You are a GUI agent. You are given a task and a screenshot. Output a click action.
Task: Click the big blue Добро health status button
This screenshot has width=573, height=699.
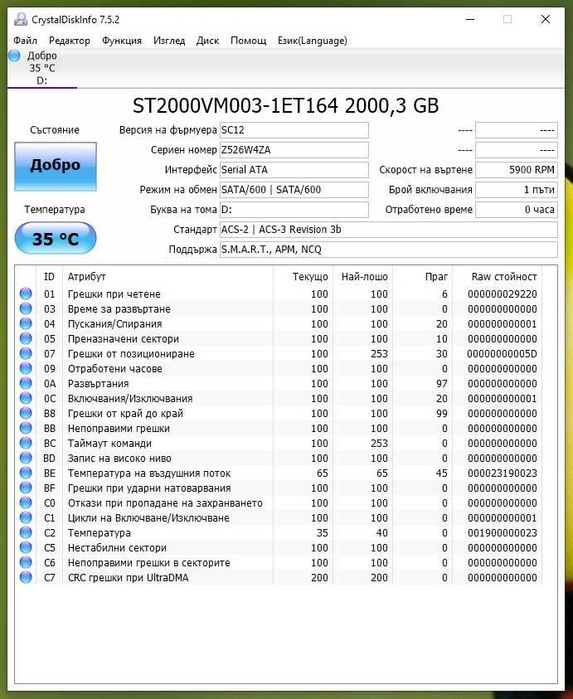[55, 166]
